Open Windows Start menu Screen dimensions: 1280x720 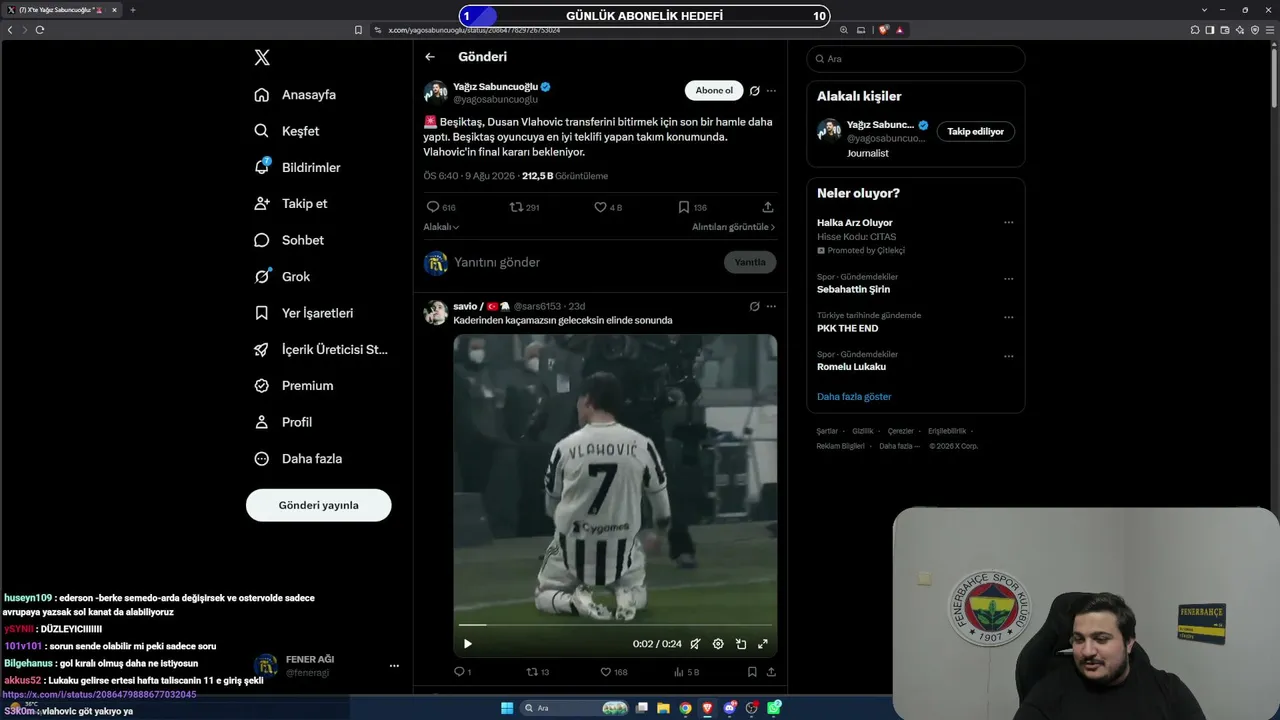point(507,708)
